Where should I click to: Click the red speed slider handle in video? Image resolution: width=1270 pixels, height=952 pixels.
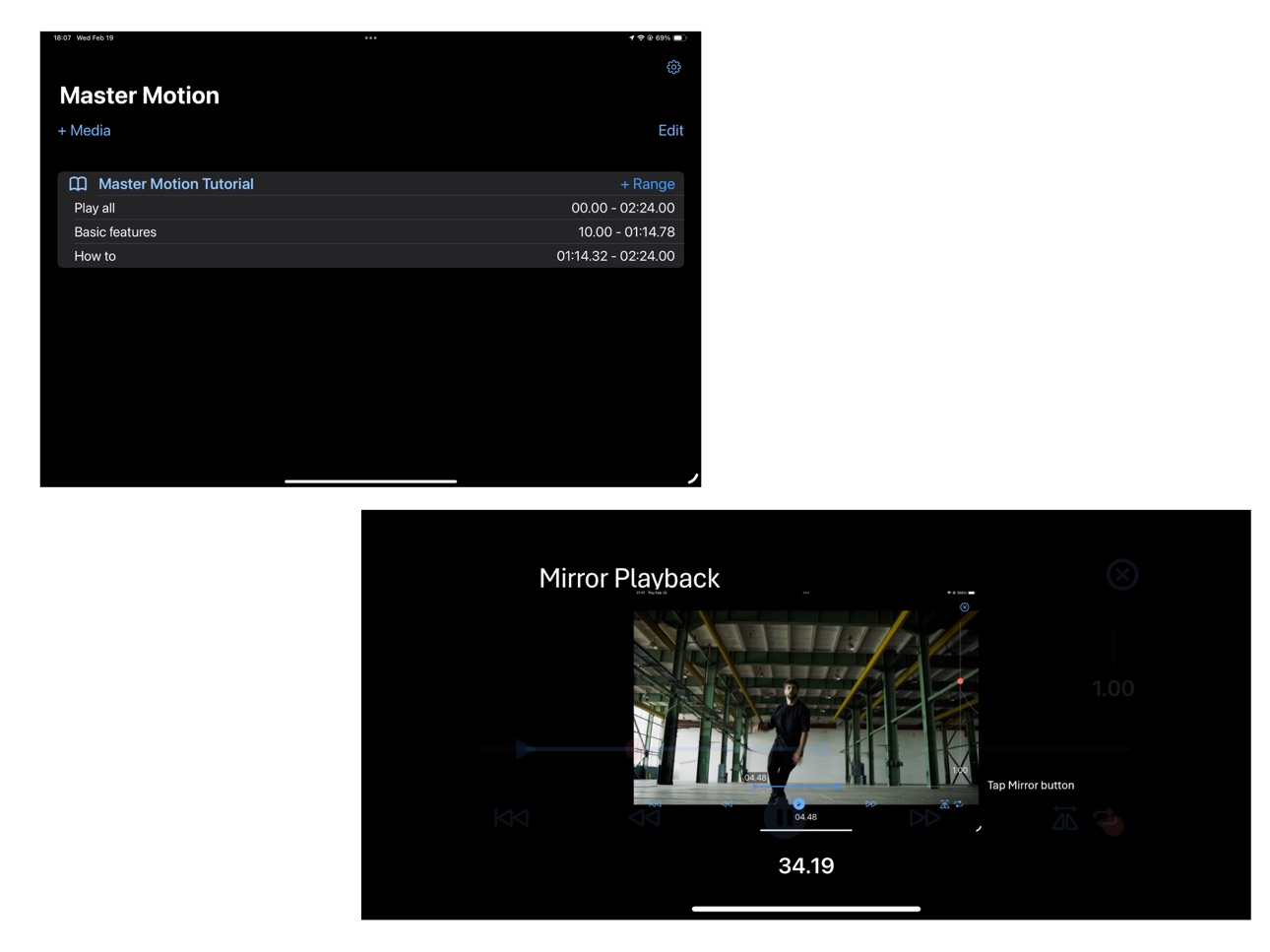pyautogui.click(x=960, y=681)
